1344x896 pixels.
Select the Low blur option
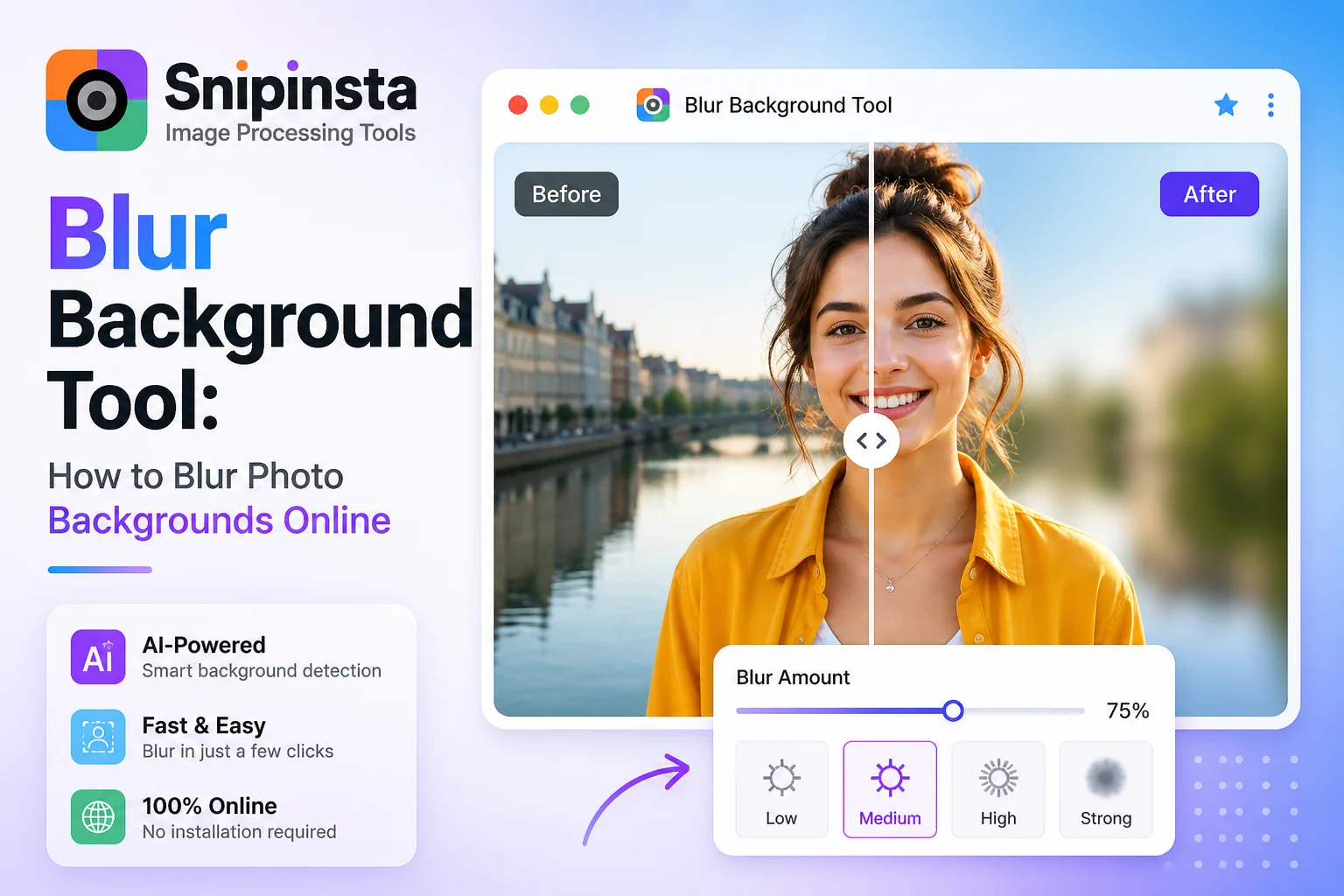click(x=781, y=789)
